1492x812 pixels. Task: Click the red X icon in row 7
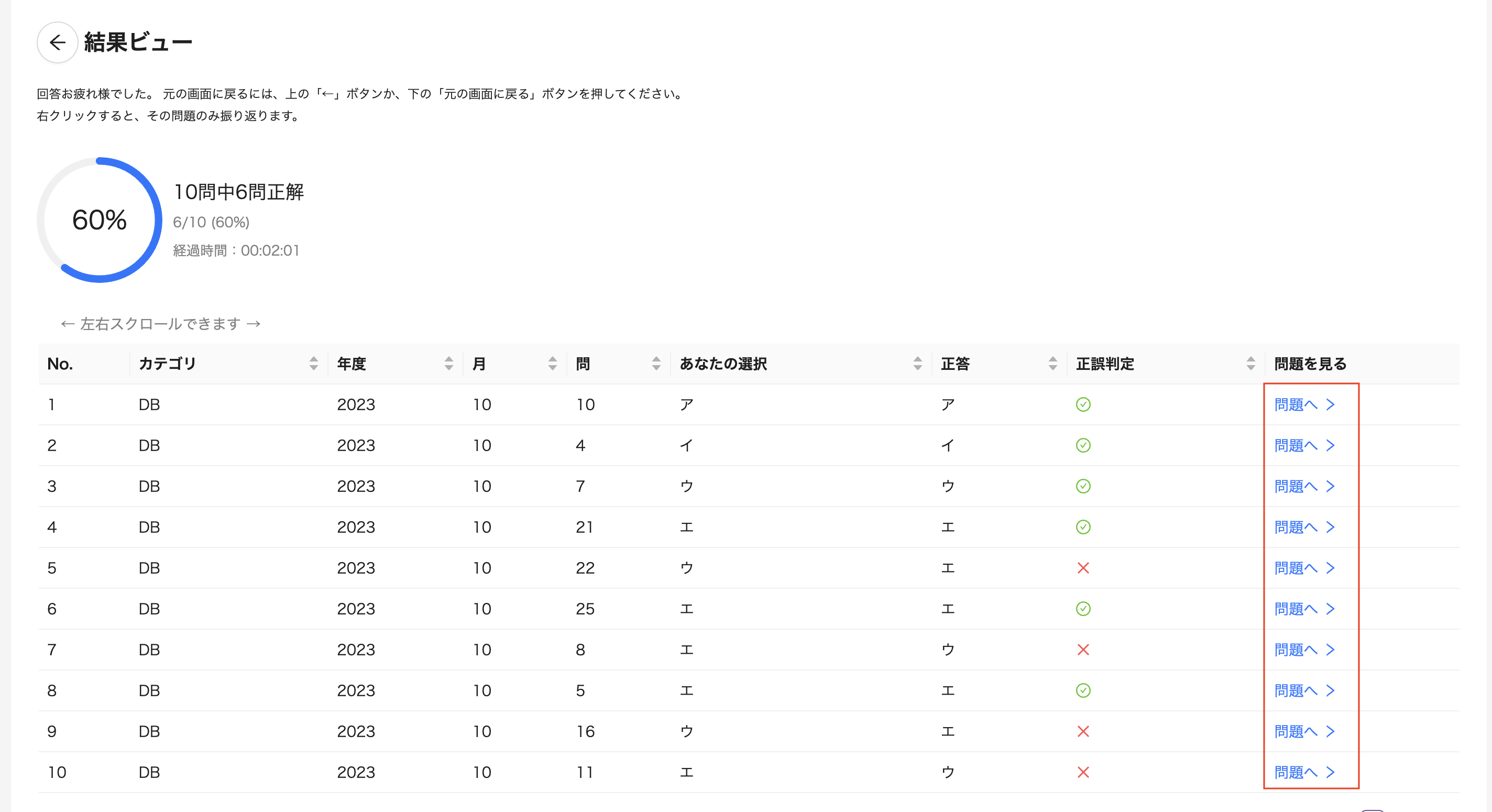(x=1082, y=650)
